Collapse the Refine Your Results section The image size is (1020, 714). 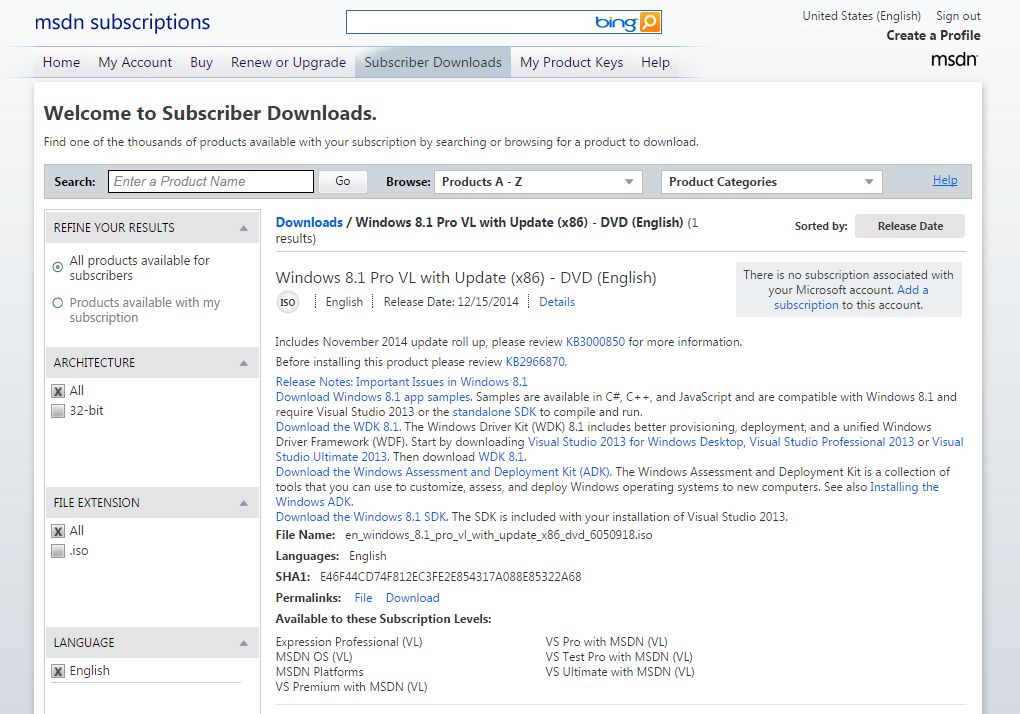click(x=243, y=228)
